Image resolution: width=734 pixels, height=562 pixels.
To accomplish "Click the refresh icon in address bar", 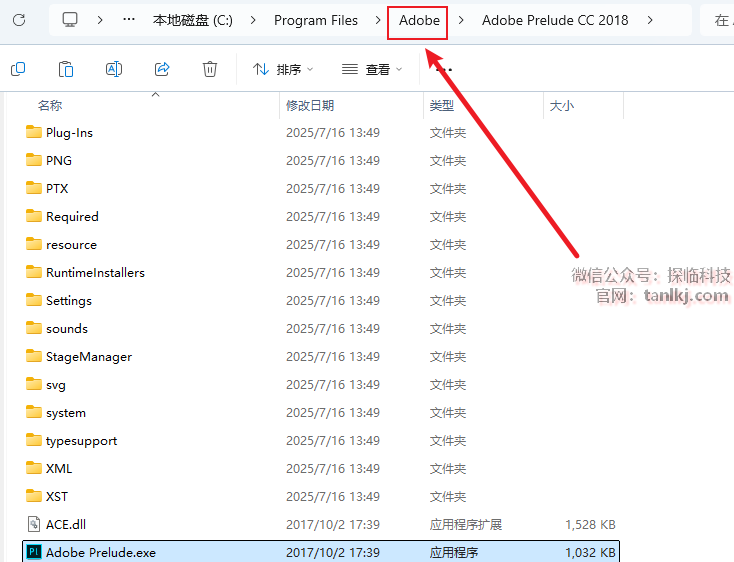I will (x=19, y=20).
